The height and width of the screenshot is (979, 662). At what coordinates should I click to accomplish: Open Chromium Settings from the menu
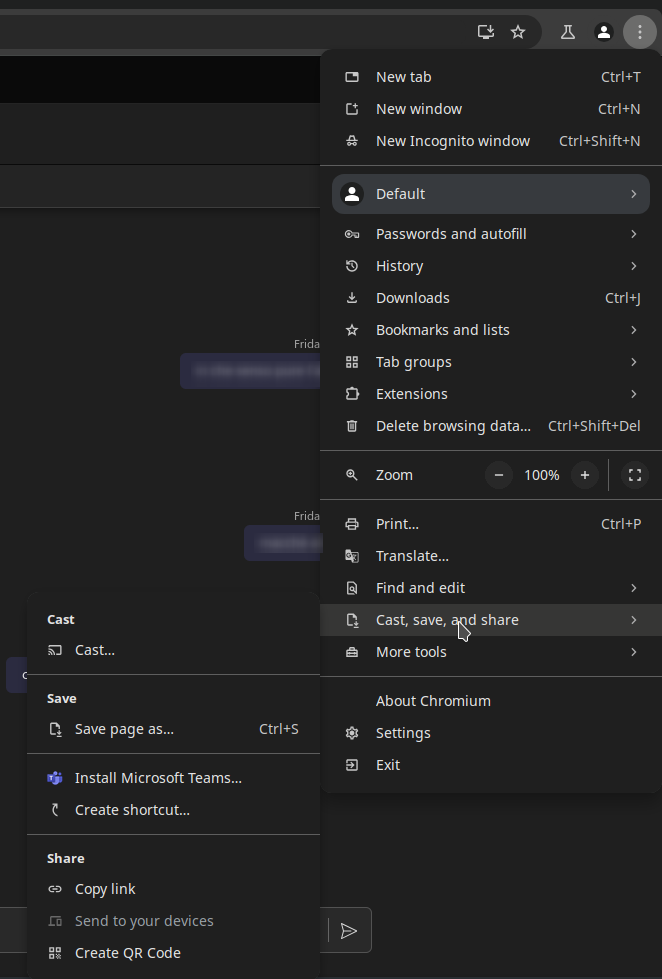(403, 732)
